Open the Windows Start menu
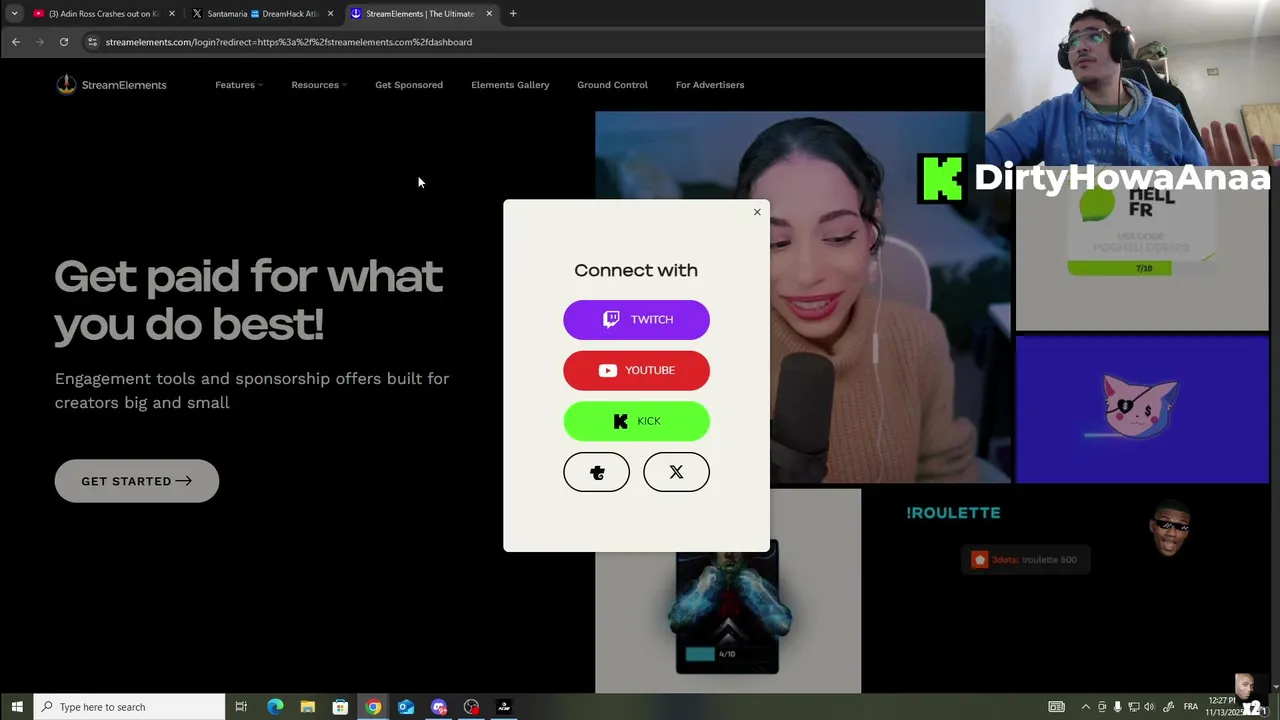This screenshot has height=720, width=1280. [17, 707]
